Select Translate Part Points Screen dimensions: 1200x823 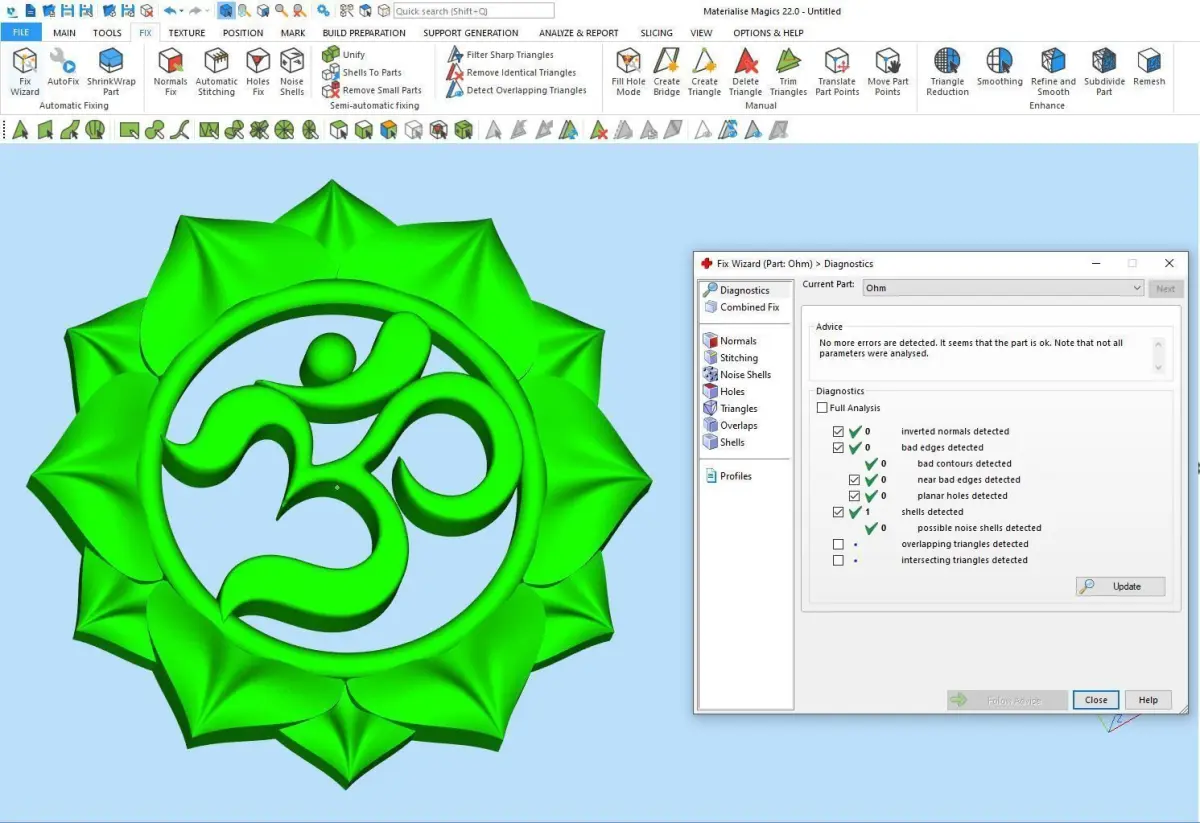coord(837,71)
